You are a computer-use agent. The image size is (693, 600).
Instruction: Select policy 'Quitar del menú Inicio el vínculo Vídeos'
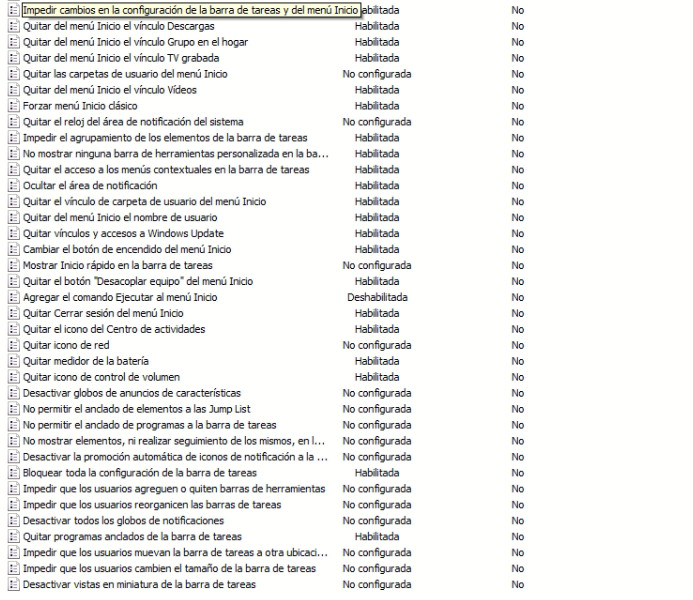pyautogui.click(x=110, y=90)
